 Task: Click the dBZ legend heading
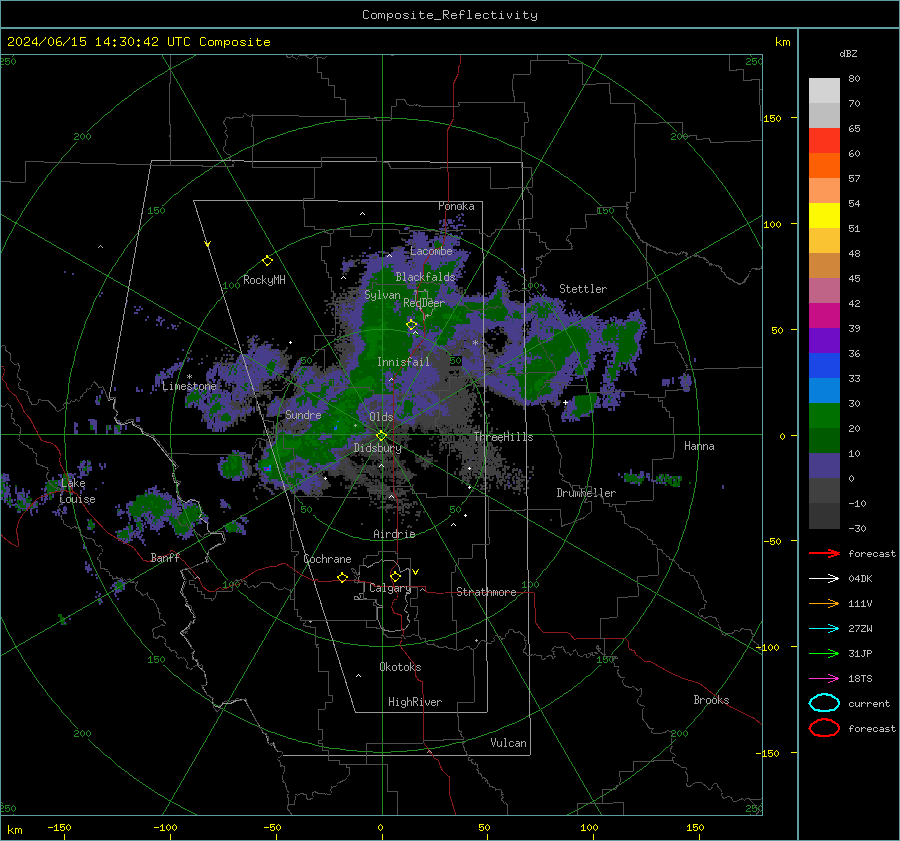848,53
